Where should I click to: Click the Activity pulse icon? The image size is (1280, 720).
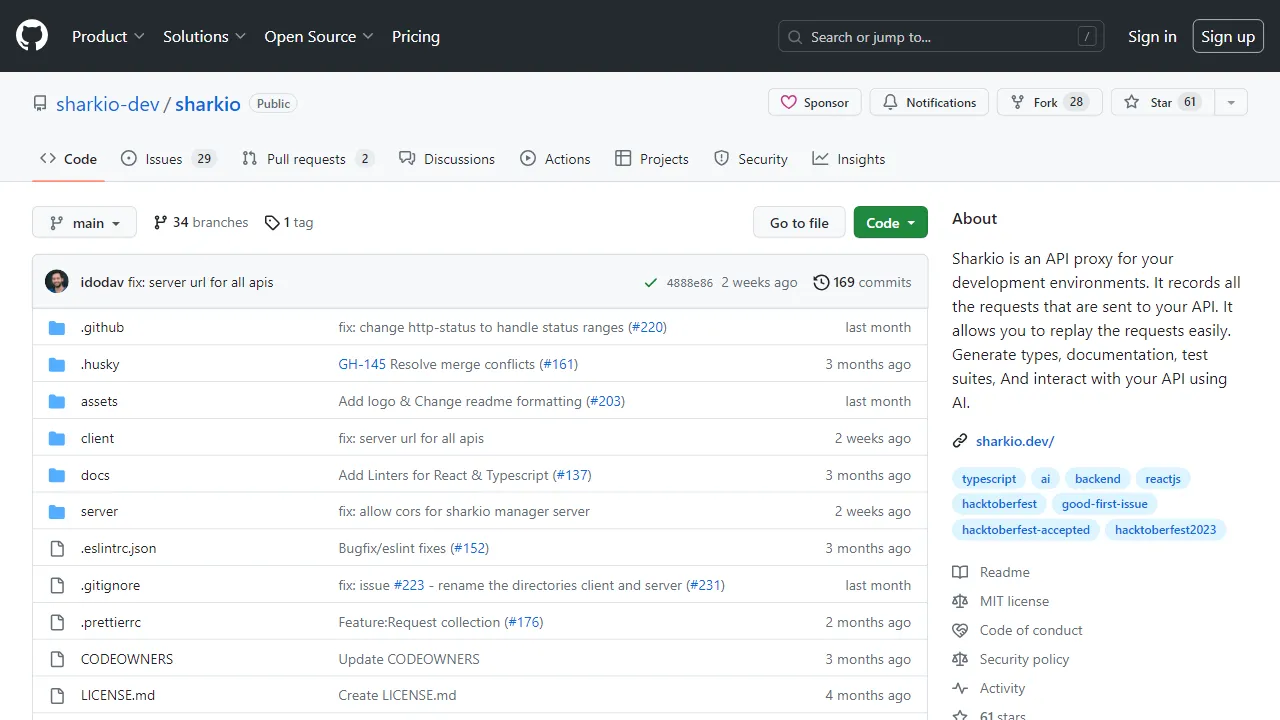[960, 688]
